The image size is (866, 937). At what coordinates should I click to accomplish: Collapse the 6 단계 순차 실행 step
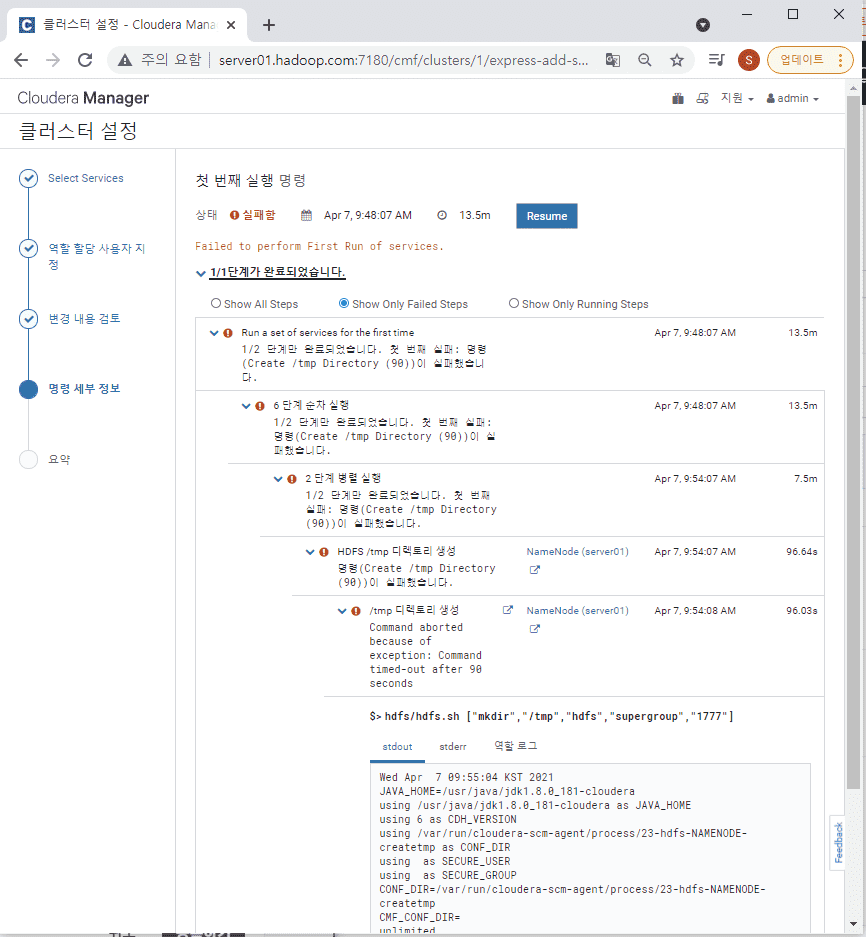click(x=246, y=406)
